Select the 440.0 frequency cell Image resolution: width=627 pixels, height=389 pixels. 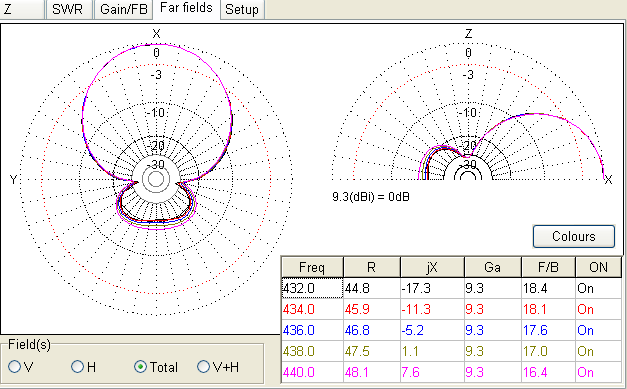click(x=312, y=372)
